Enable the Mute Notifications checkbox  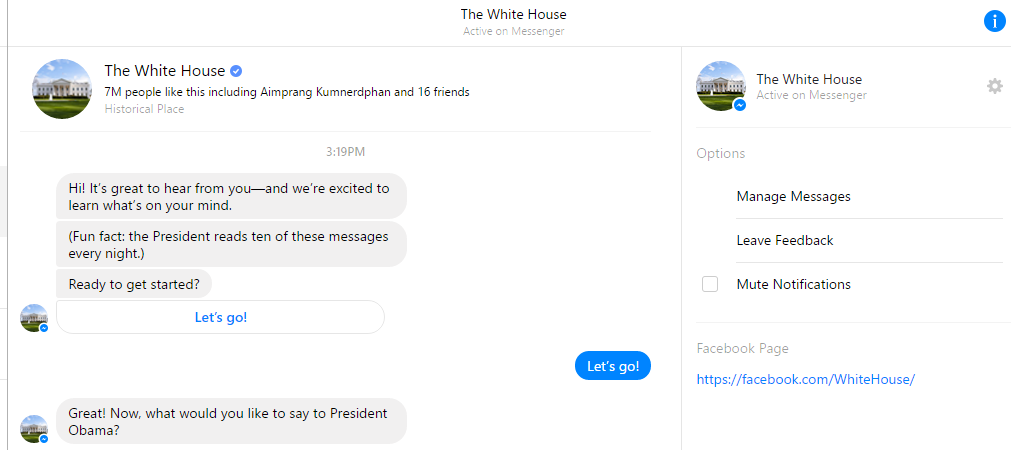point(710,284)
